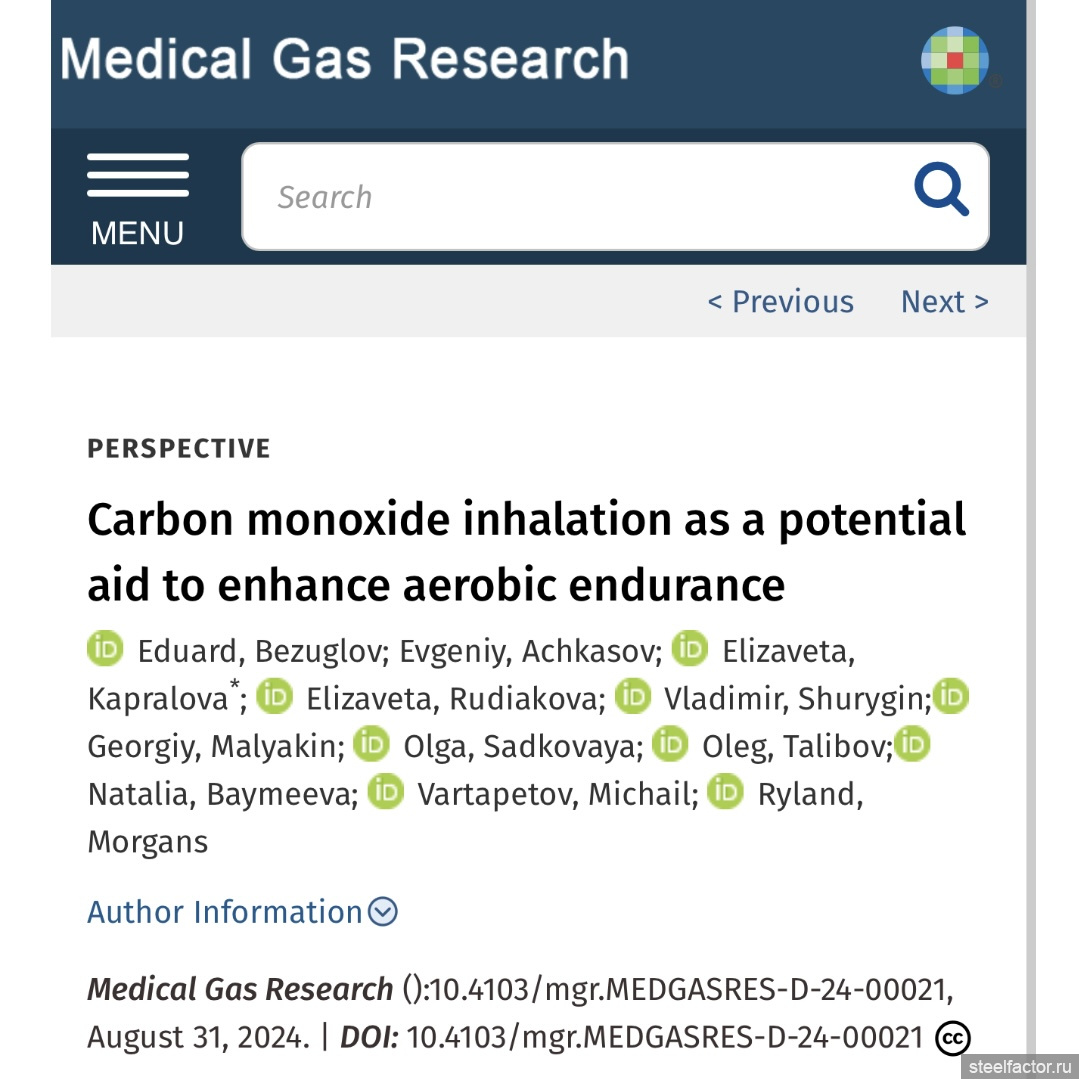Screen dimensions: 1079x1079
Task: Open the hamburger MENU icon
Action: [x=138, y=175]
